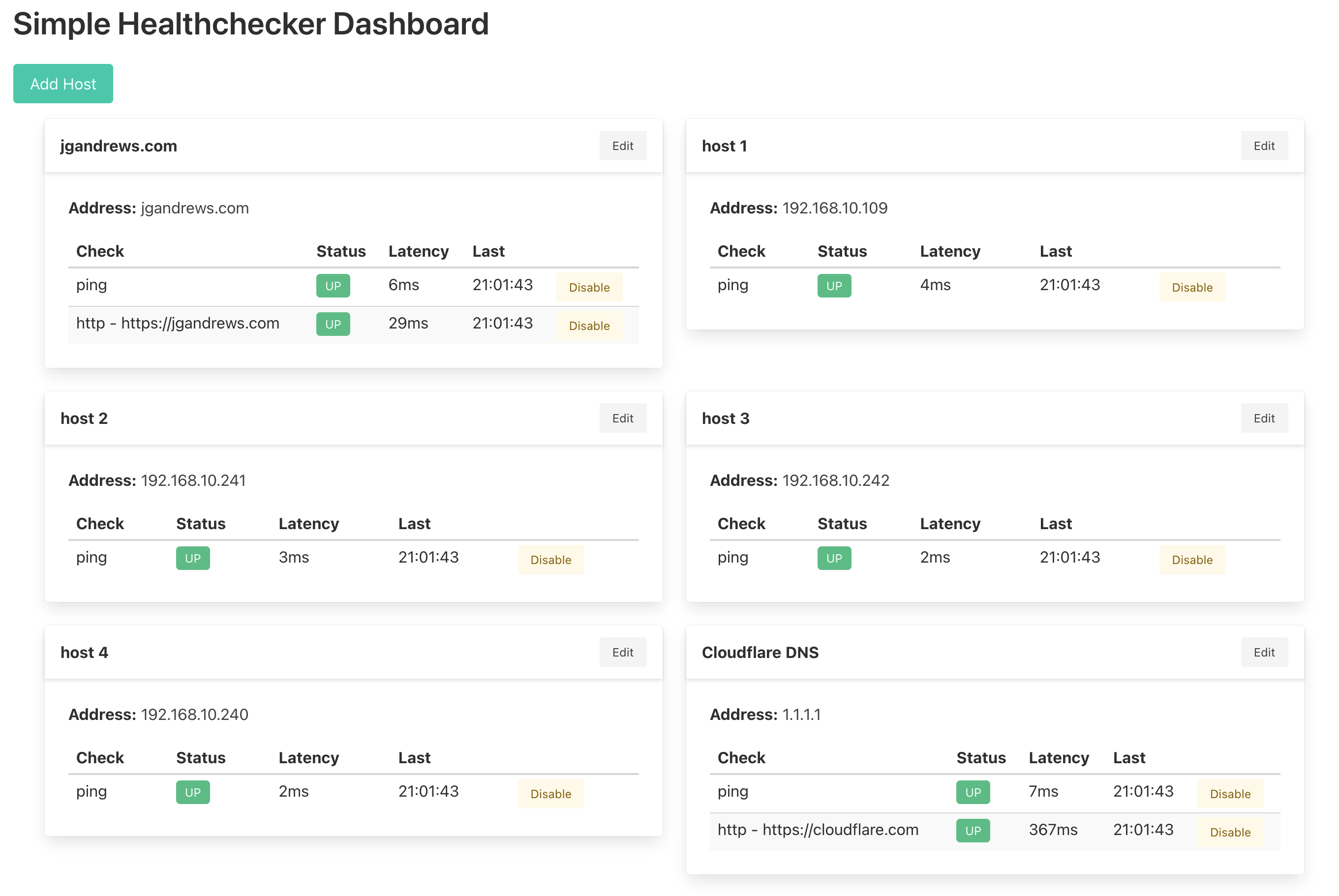Viewport: 1339px width, 896px height.
Task: Click the Simple Healthchecker Dashboard title
Action: click(x=251, y=24)
